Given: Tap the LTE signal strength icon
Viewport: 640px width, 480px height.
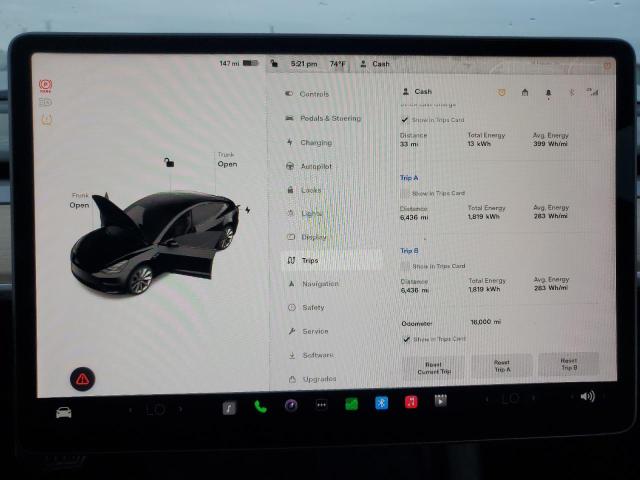Looking at the screenshot, I should coord(593,92).
